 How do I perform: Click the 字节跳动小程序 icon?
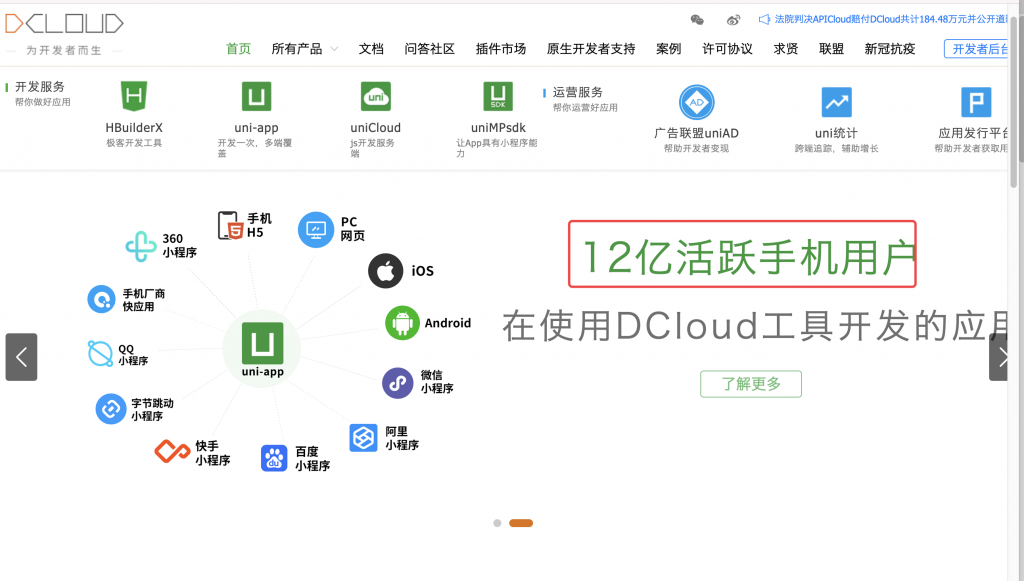click(x=111, y=409)
